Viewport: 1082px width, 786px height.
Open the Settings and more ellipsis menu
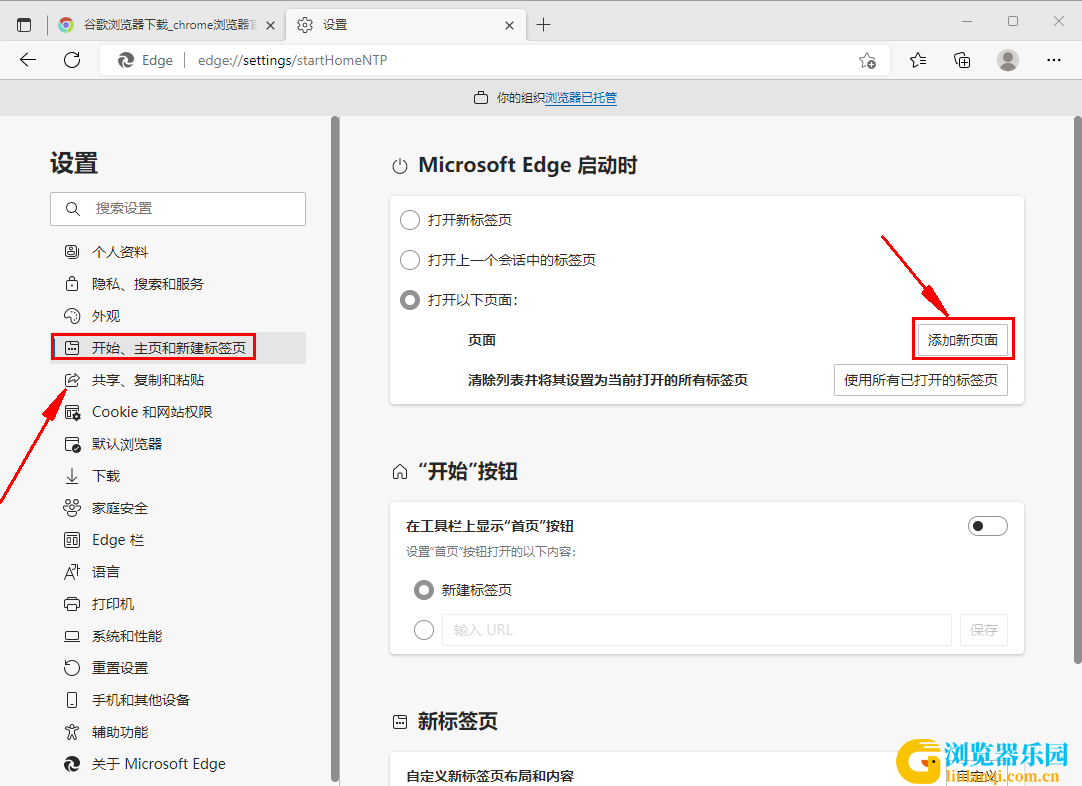click(1054, 61)
